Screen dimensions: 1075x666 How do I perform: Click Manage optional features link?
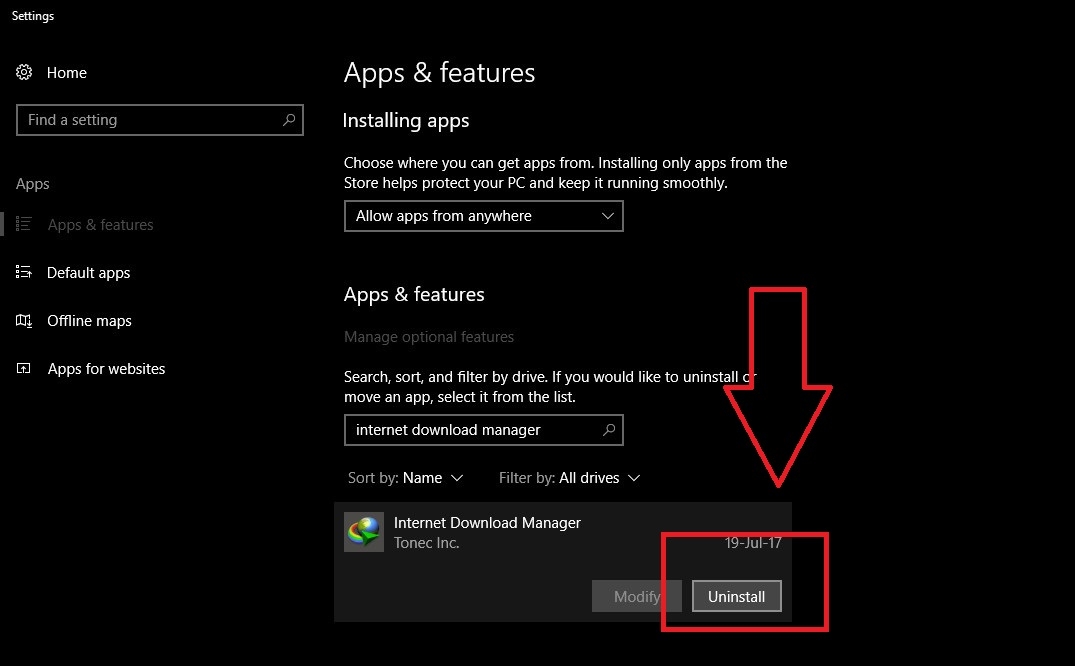(x=428, y=337)
